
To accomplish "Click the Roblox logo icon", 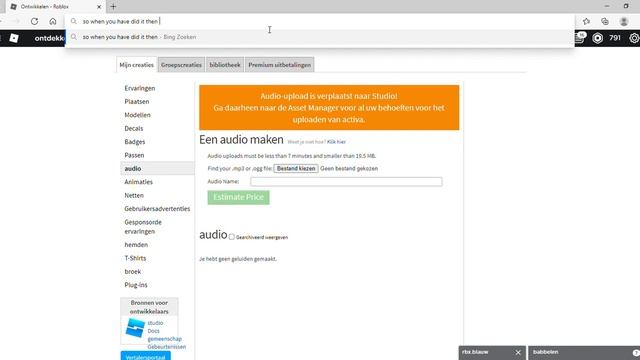I will pyautogui.click(x=14, y=38).
